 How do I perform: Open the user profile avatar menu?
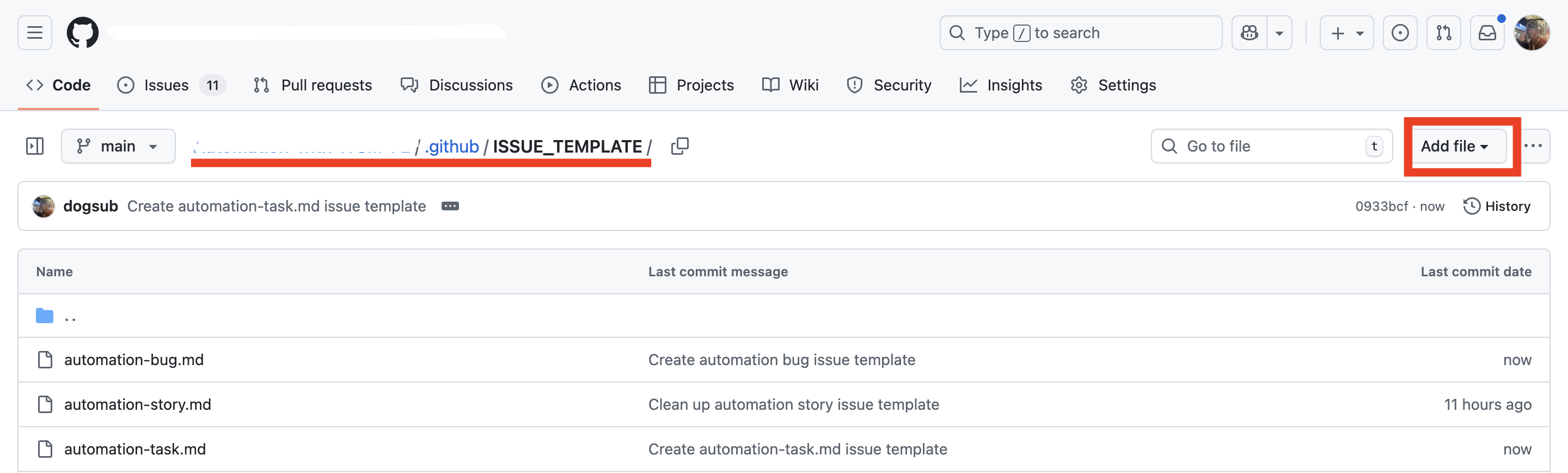coord(1532,33)
